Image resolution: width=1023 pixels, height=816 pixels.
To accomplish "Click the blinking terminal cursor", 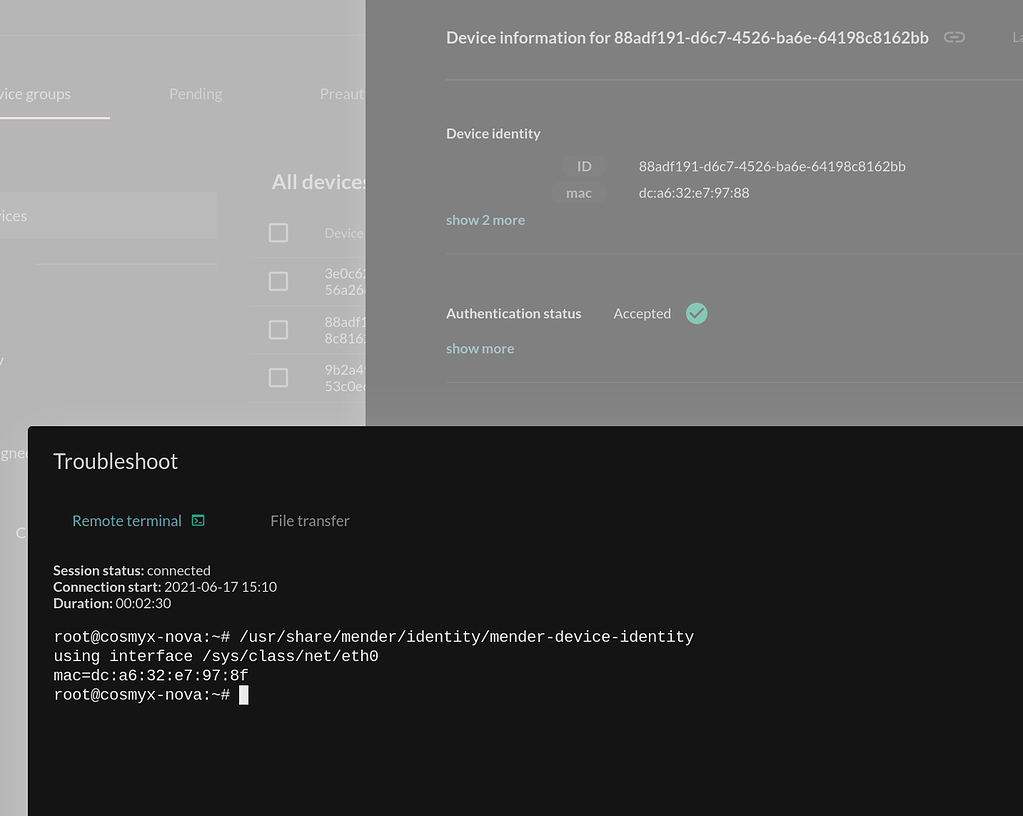I will point(242,694).
